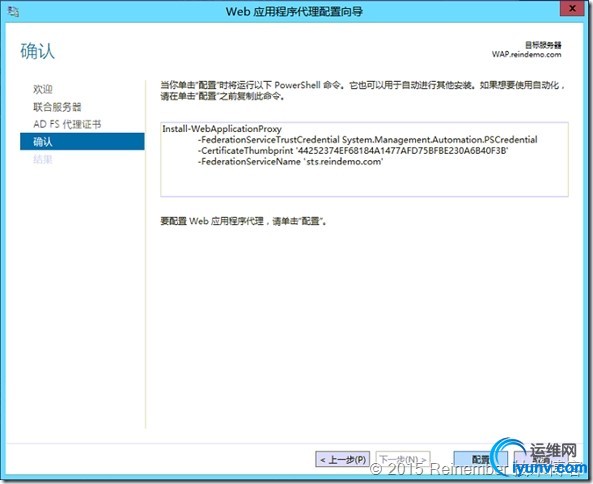Viewport: 593px width, 484px height.
Task: Click the disabled 下一步(N) button
Action: click(x=403, y=459)
